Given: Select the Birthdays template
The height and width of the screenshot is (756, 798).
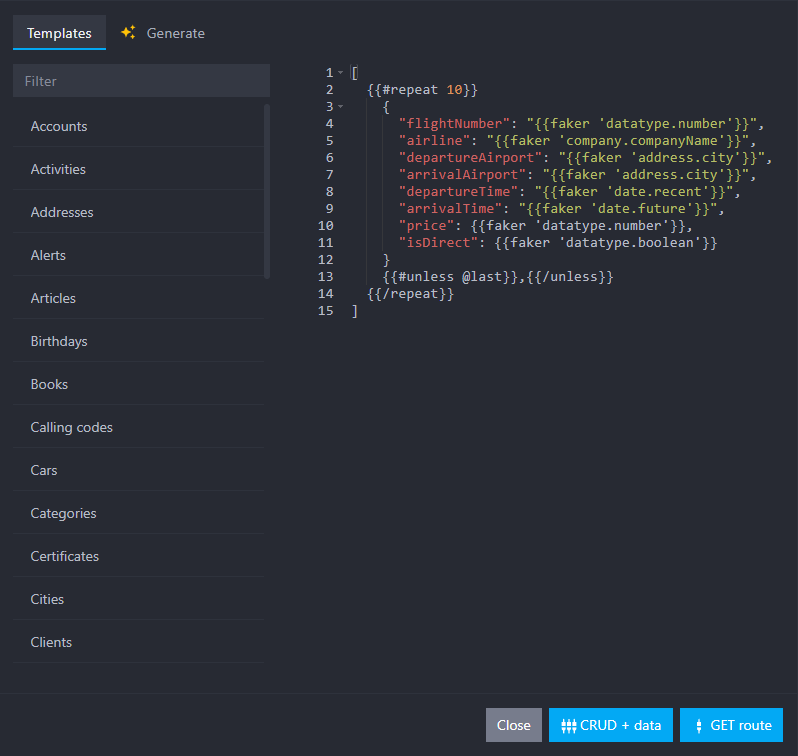Looking at the screenshot, I should [x=59, y=341].
